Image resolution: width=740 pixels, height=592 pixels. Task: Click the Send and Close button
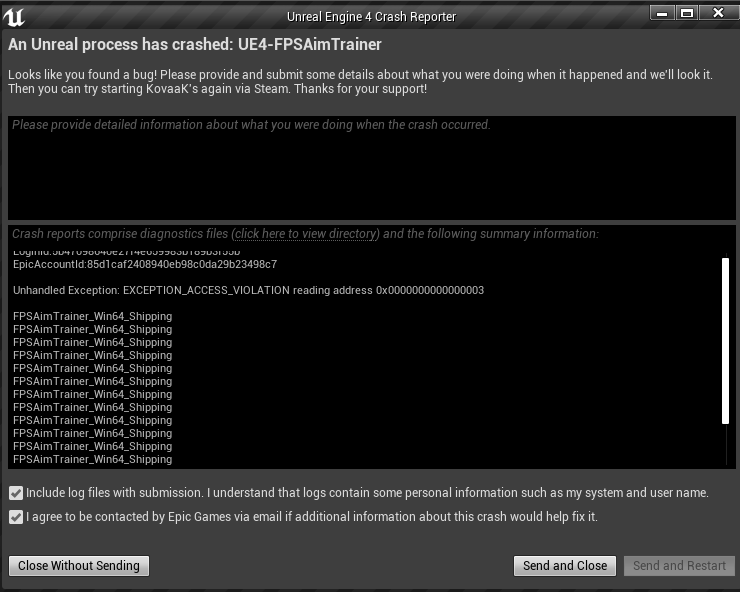pos(565,566)
